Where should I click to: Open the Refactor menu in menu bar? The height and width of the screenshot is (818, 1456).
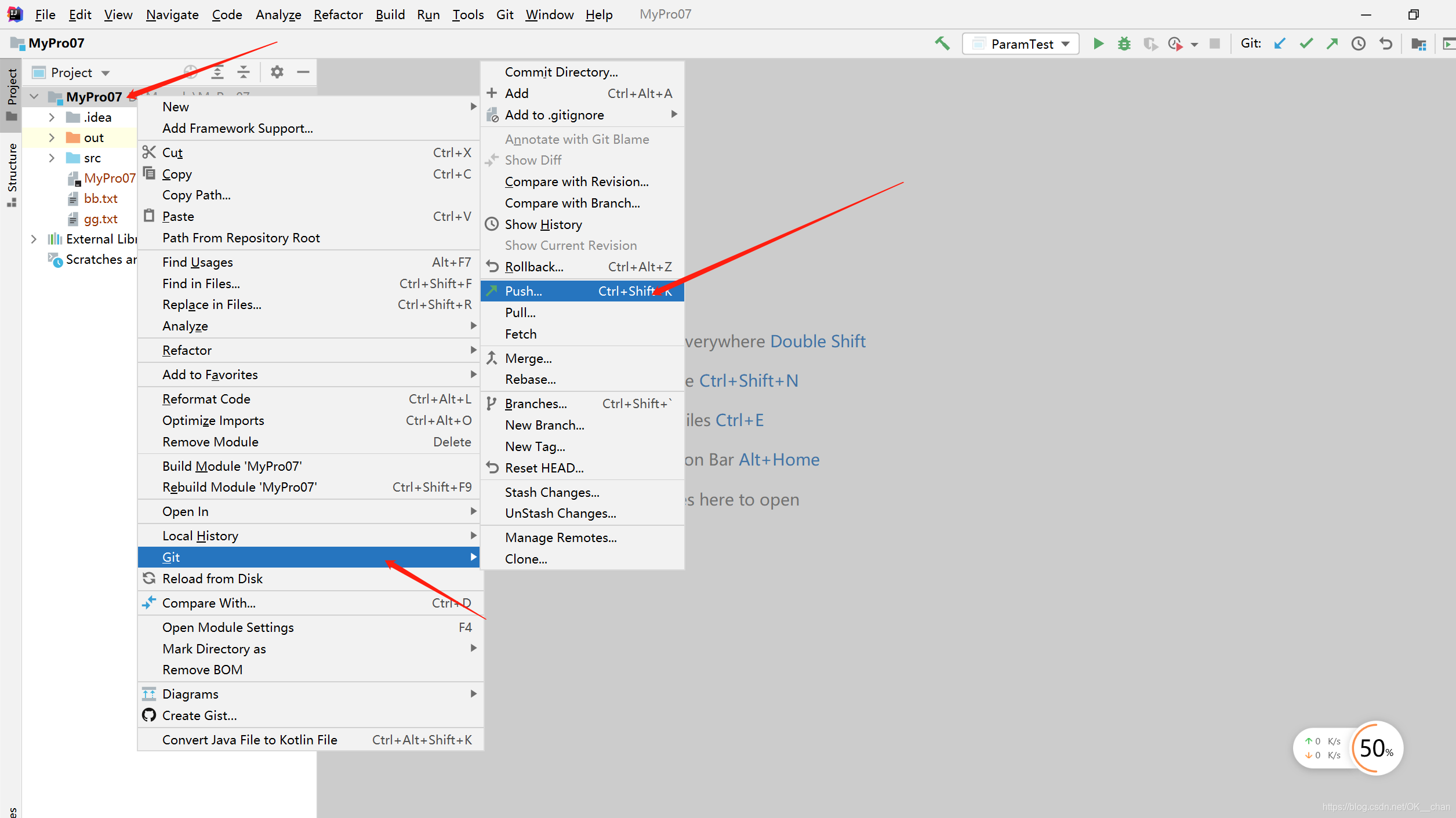tap(338, 14)
